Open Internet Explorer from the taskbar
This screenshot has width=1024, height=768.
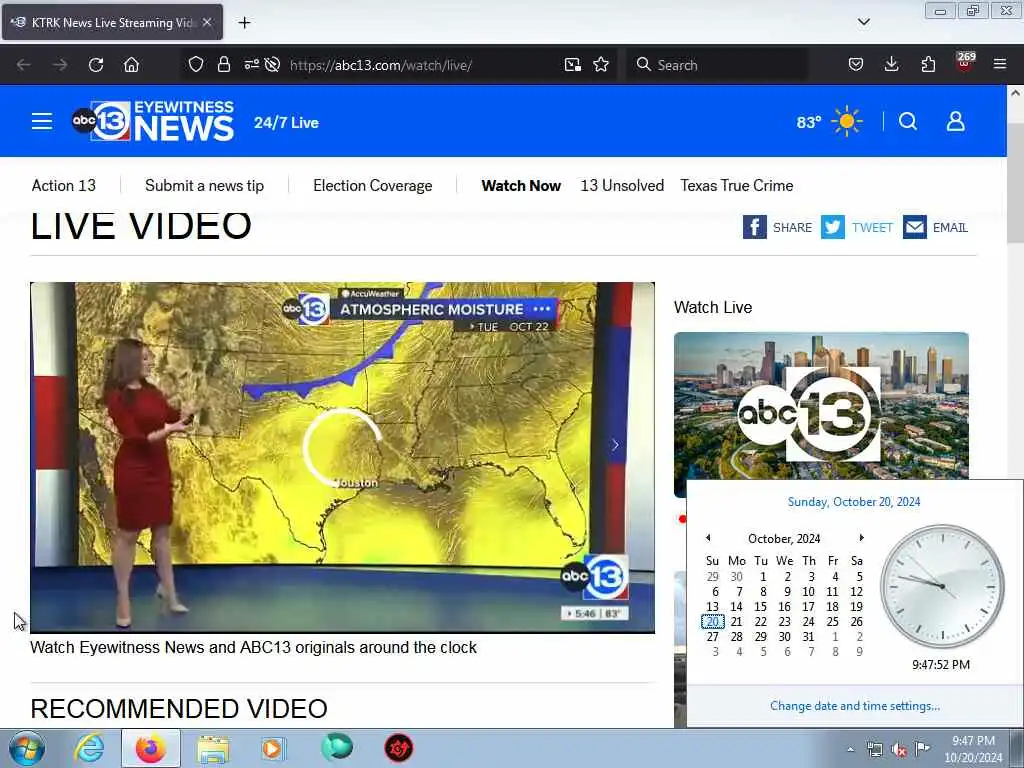[89, 748]
